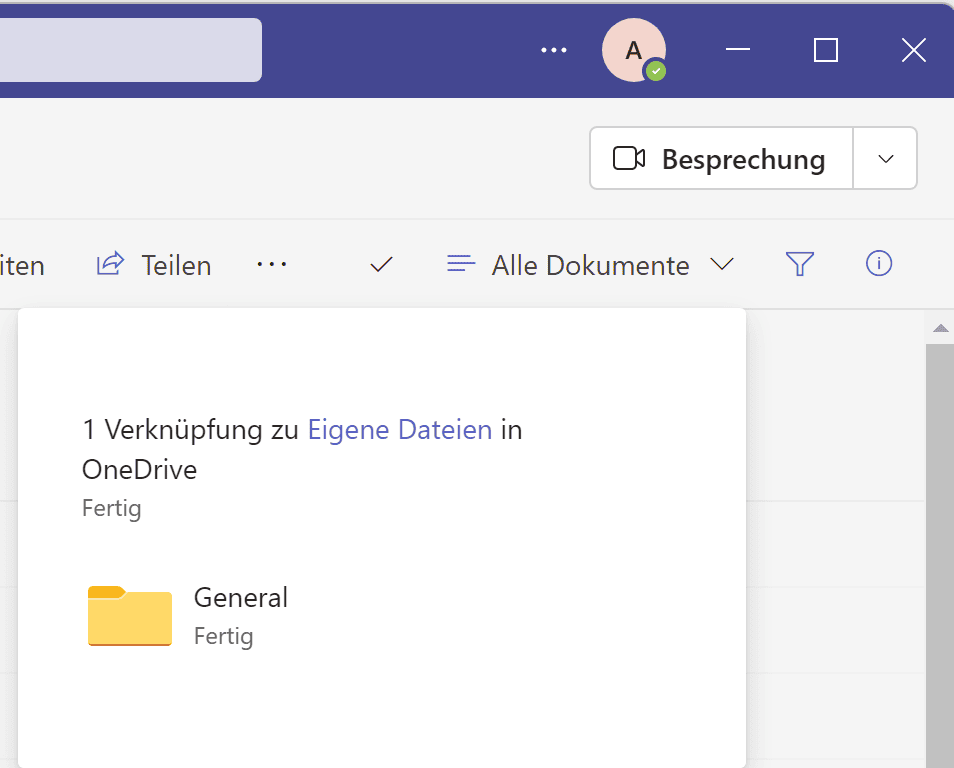Expand the dropdown arrow beside Besprechung
954x768 pixels.
click(885, 159)
